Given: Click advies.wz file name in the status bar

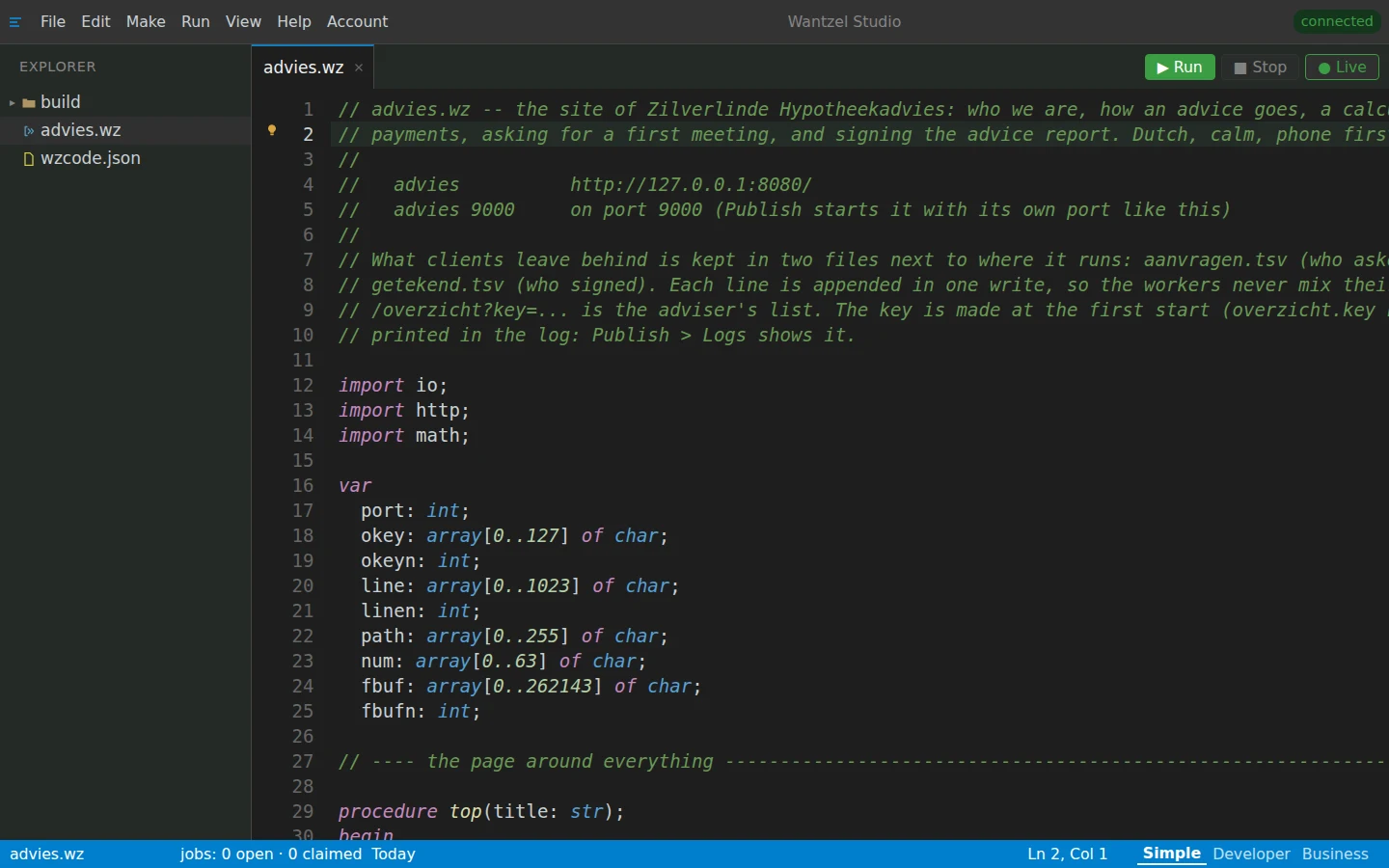Looking at the screenshot, I should coord(47,854).
